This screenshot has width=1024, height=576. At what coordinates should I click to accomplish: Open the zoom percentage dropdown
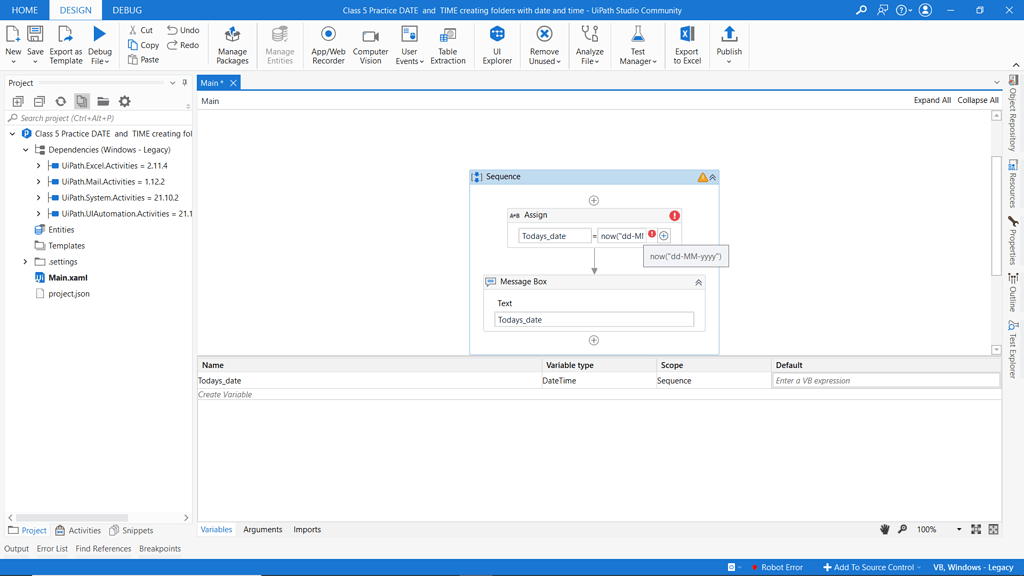click(959, 530)
